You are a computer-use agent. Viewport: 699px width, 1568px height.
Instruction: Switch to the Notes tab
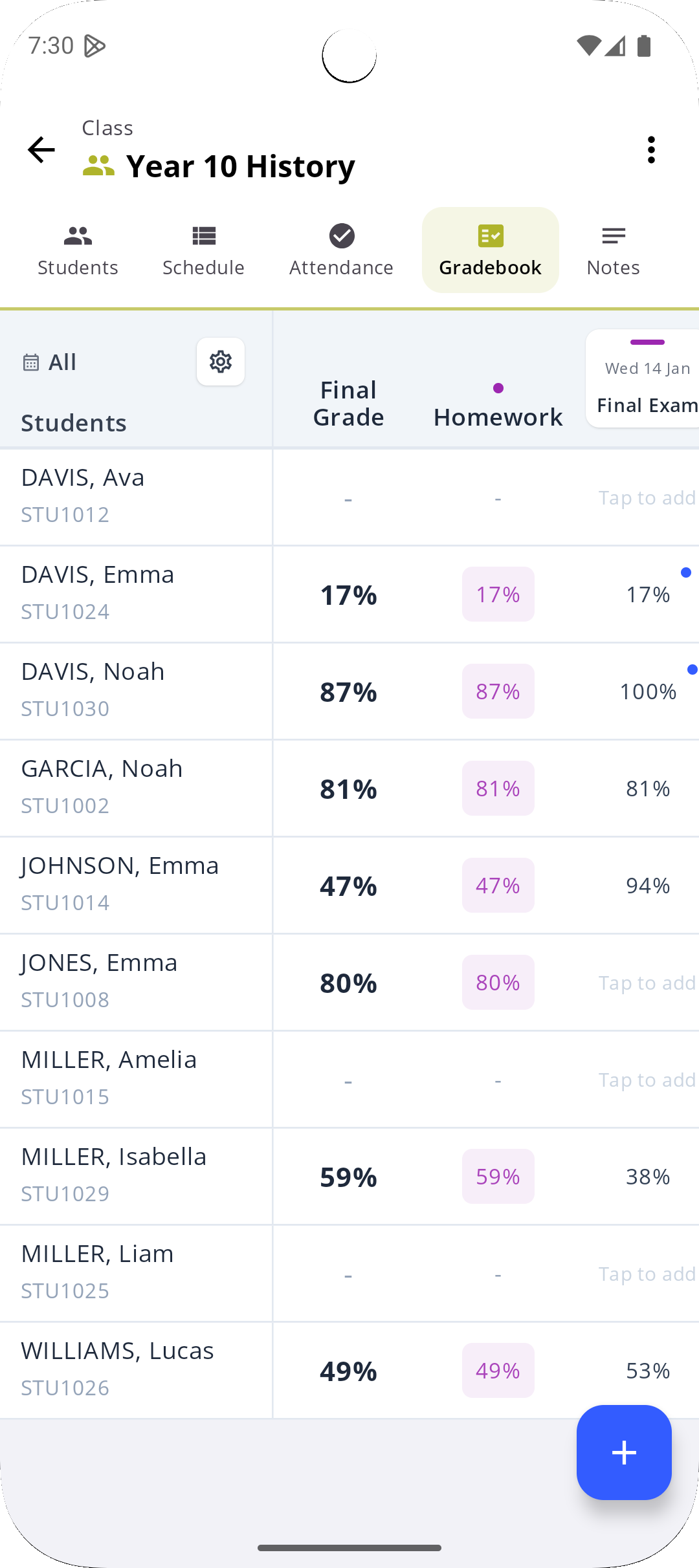613,250
